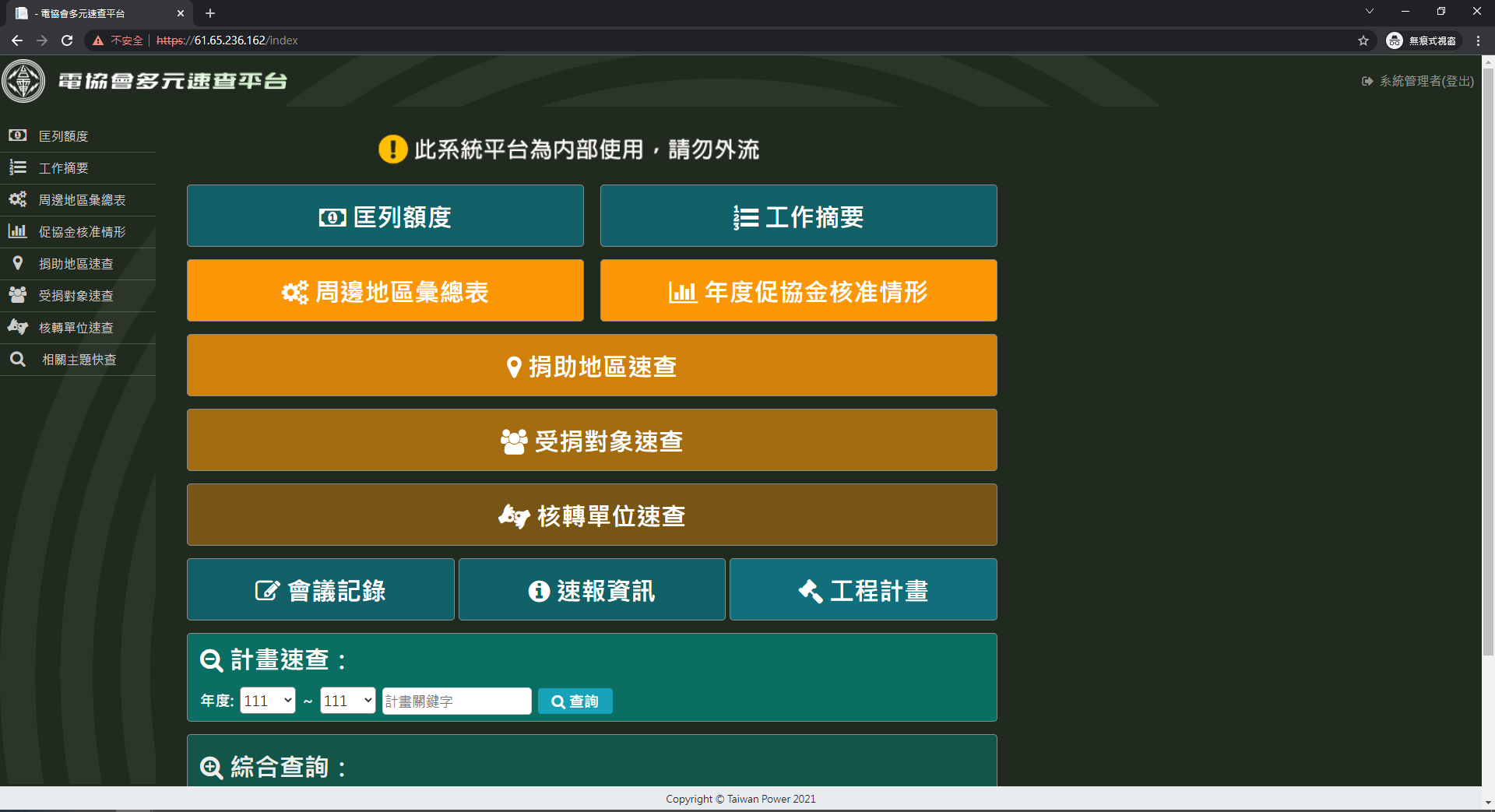Click the 此系統平台為內部使用，請勿外流 notice text

point(587,149)
